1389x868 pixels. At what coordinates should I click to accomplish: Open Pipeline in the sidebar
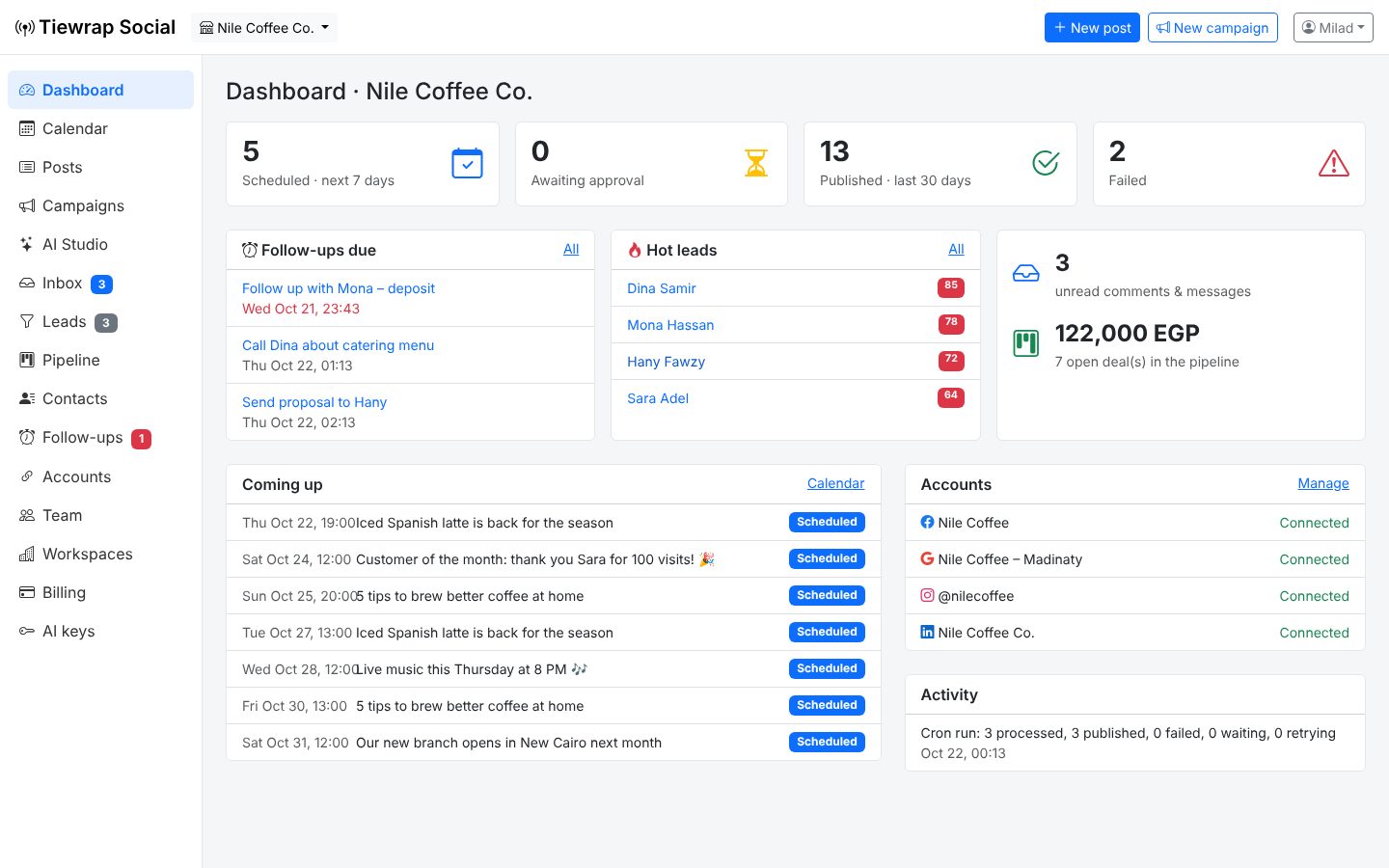100,360
